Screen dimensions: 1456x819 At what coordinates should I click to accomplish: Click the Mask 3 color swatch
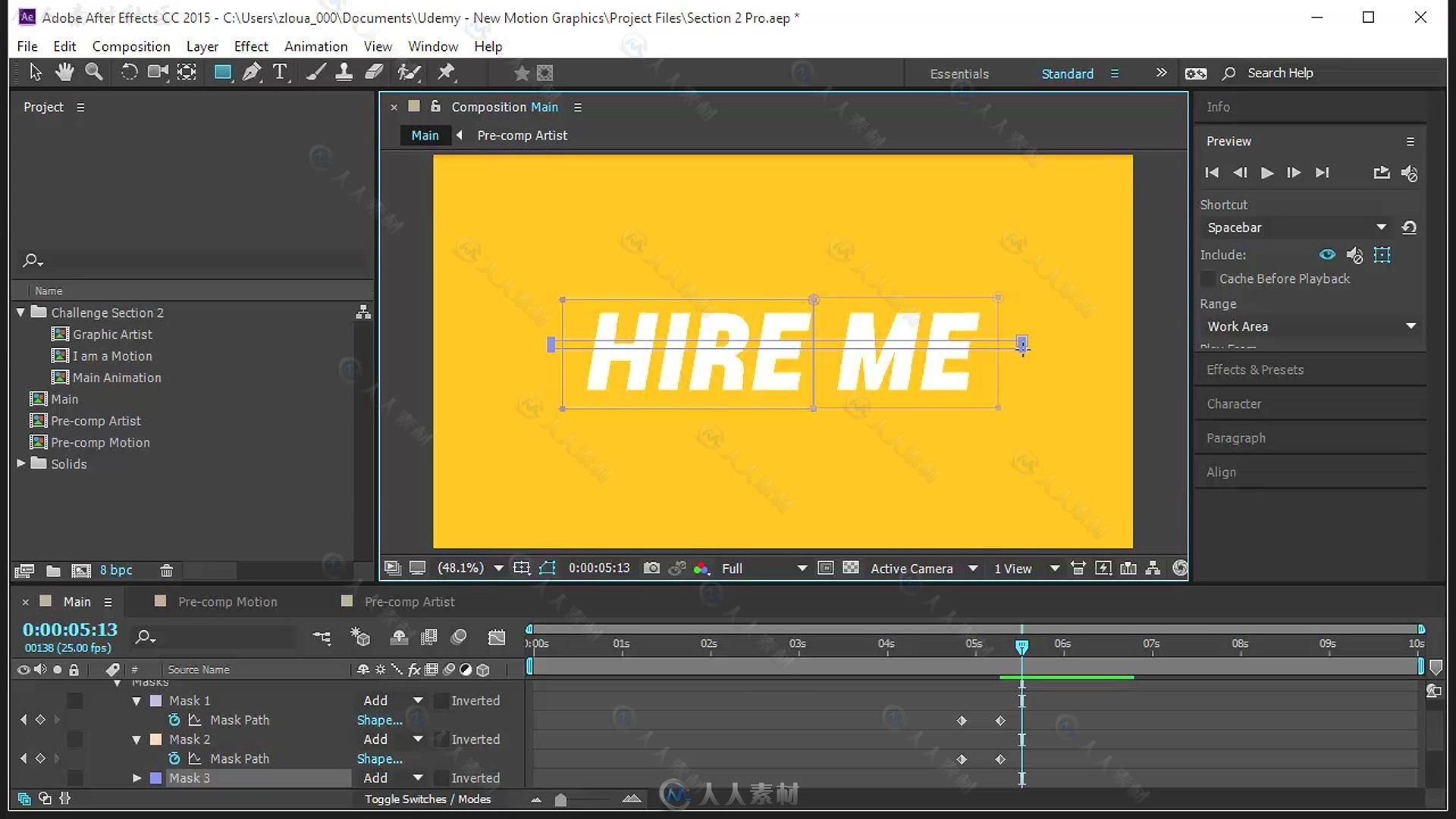(156, 778)
